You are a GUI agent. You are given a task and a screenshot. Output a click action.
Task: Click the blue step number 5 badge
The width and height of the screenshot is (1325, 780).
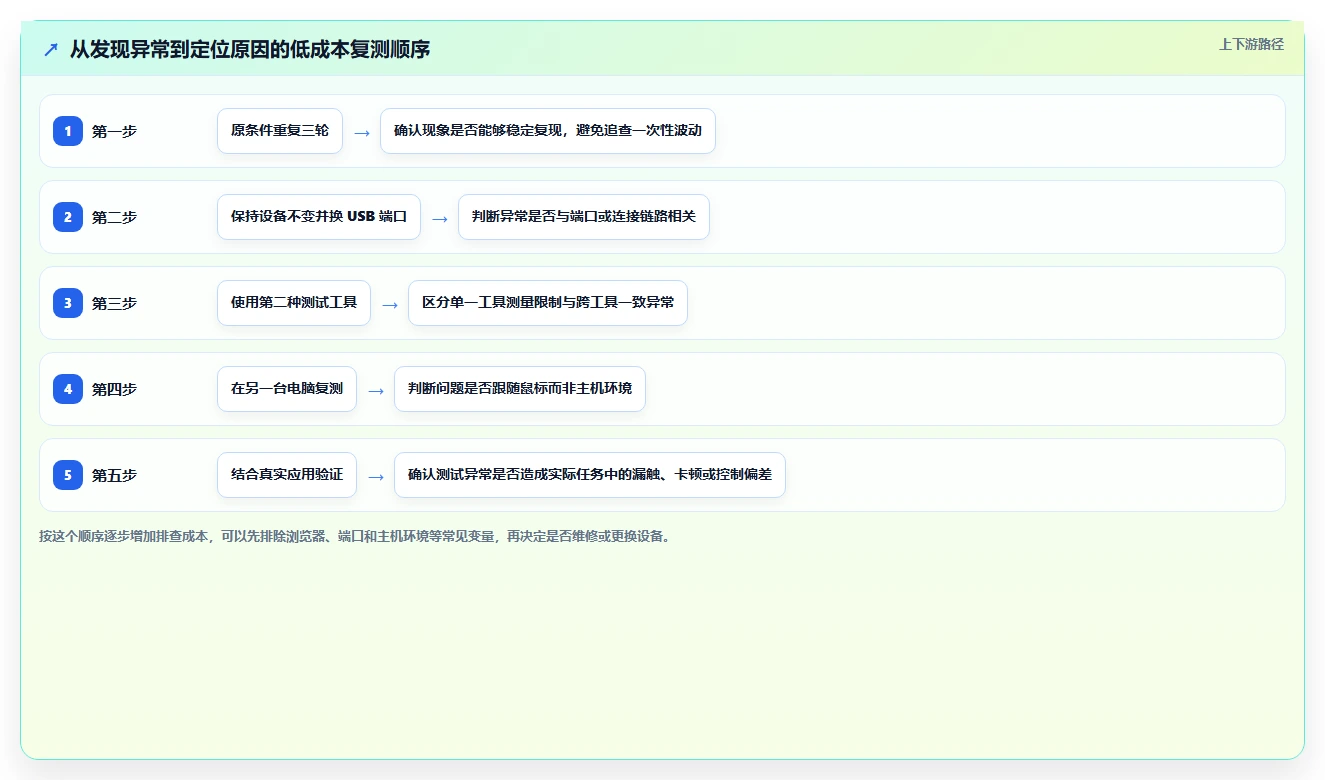coord(68,475)
